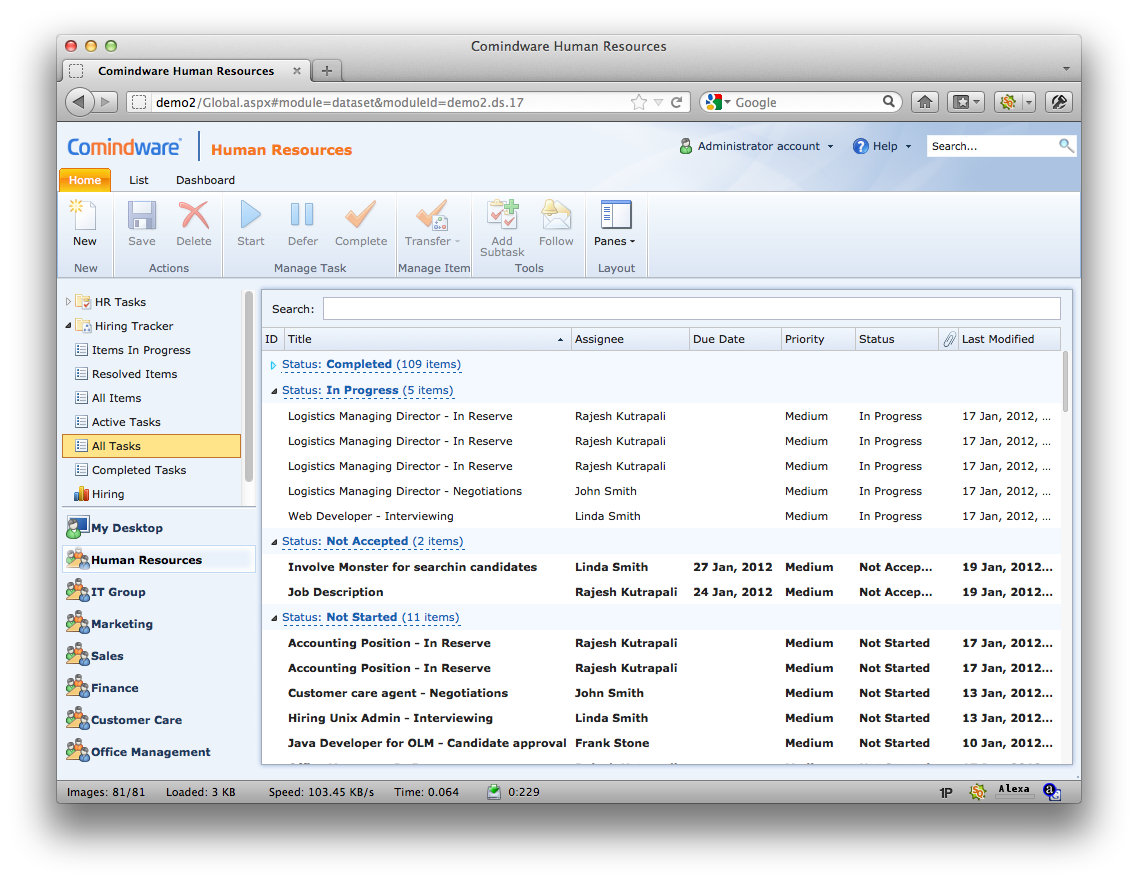This screenshot has width=1138, height=882.
Task: Collapse the Status: In Progress group
Action: [274, 391]
